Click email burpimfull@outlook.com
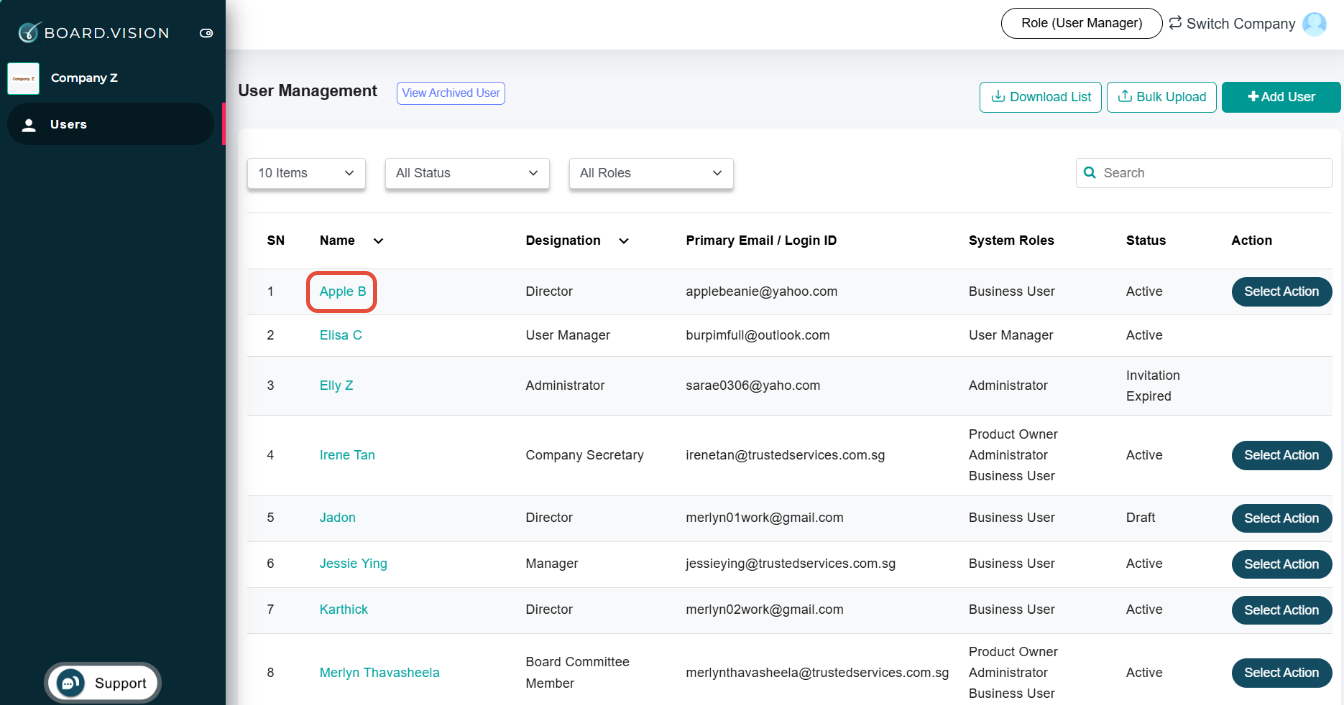Screen dimensions: 1344x705 point(758,335)
